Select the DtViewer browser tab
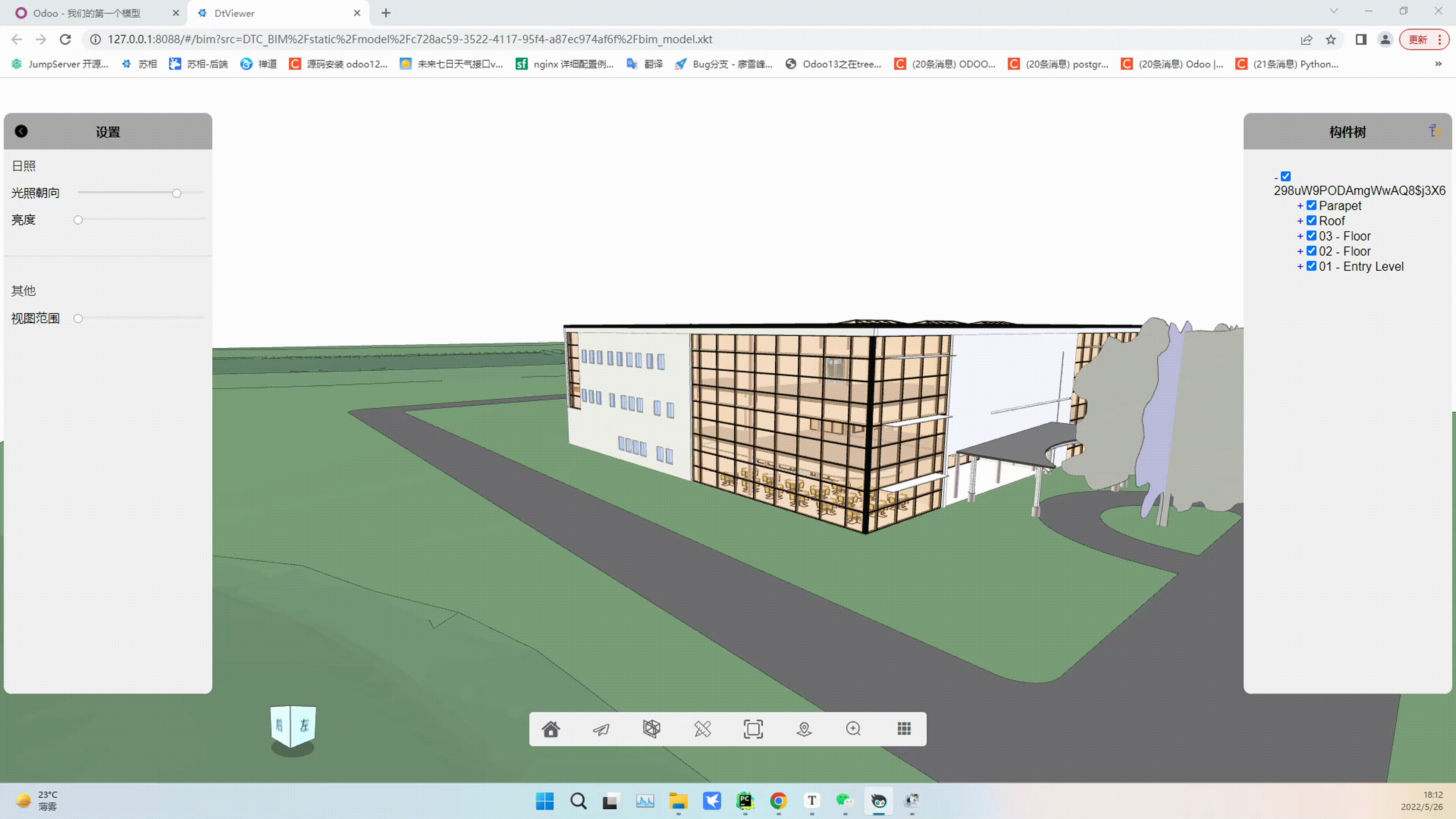This screenshot has width=1456, height=819. pos(234,13)
